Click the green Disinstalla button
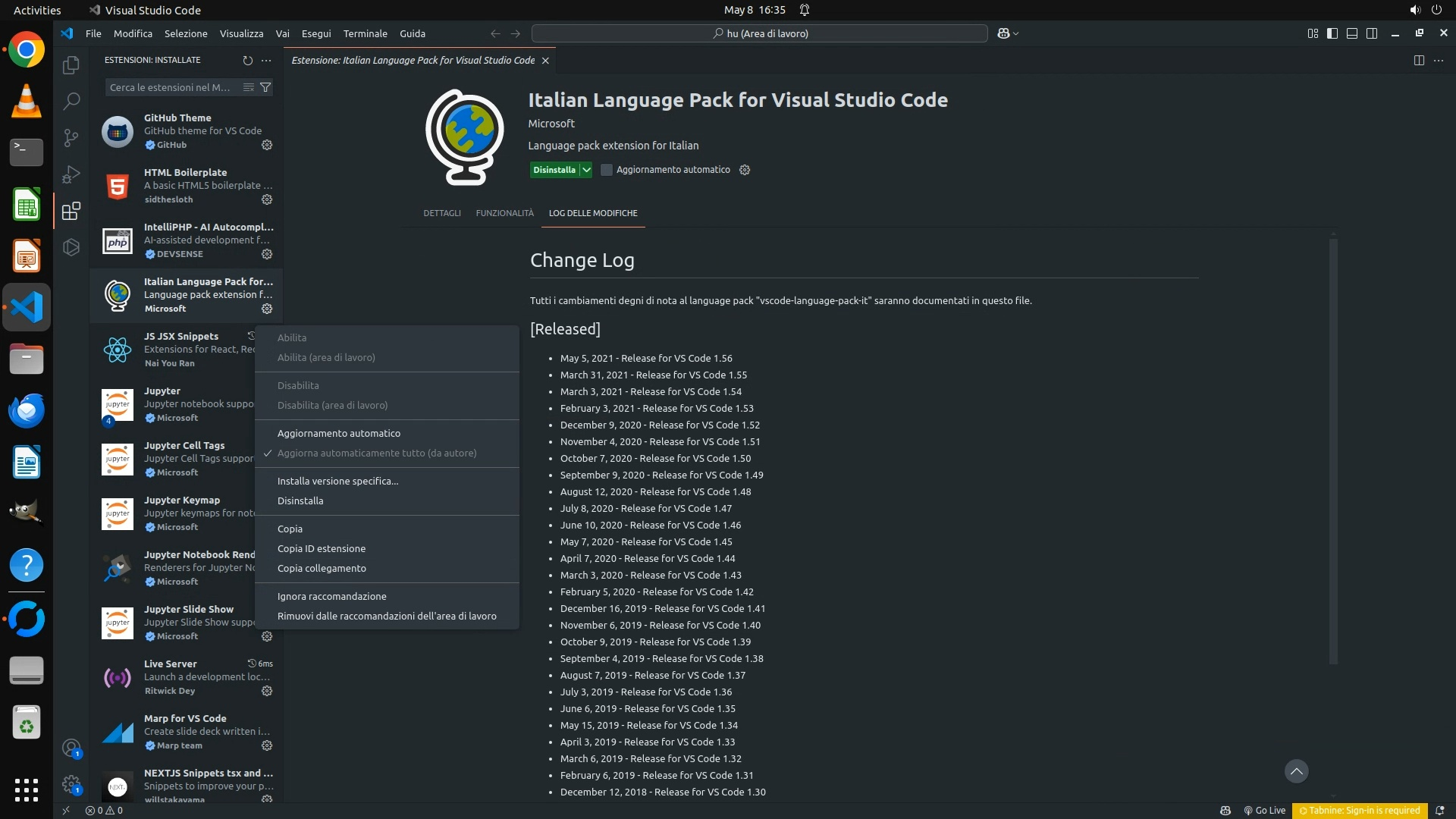The width and height of the screenshot is (1456, 819). click(x=554, y=170)
